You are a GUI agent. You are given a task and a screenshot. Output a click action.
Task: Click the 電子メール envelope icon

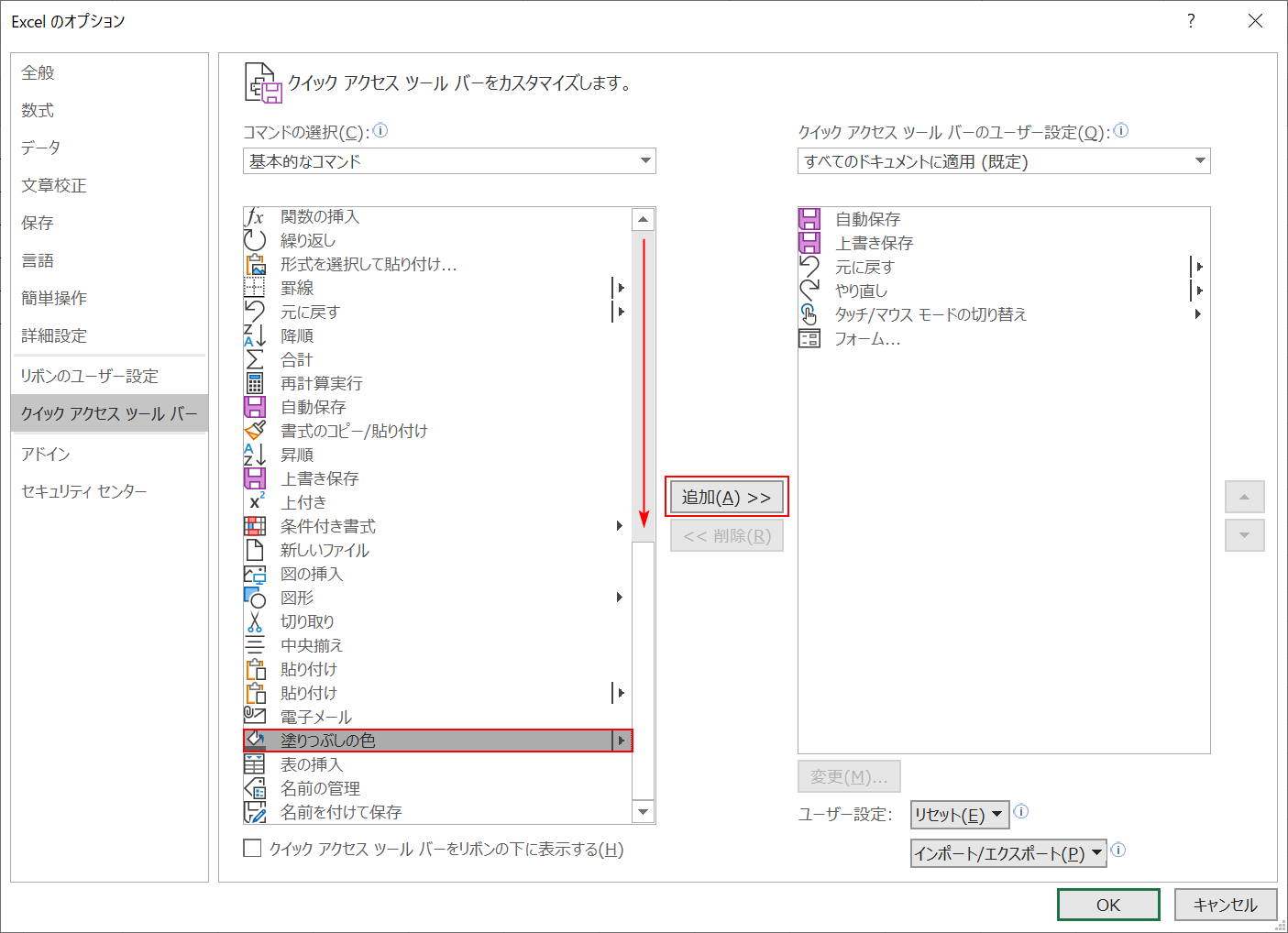pos(255,716)
